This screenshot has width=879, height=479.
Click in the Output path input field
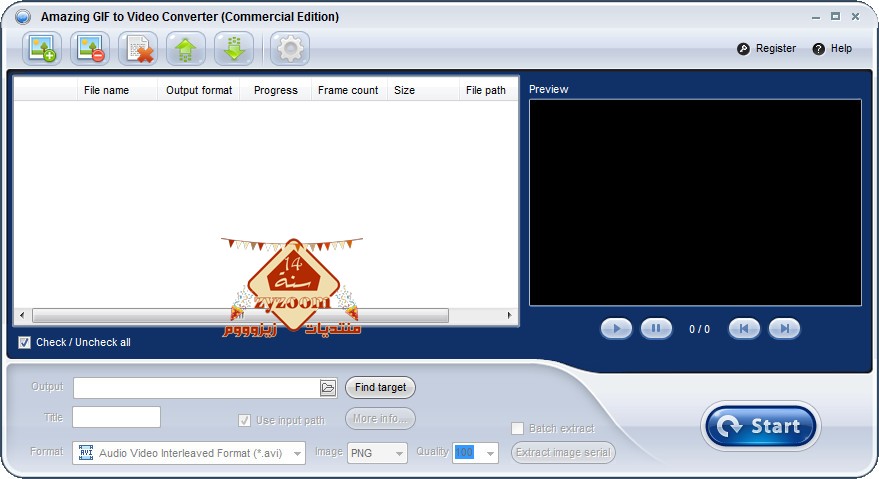pyautogui.click(x=197, y=388)
